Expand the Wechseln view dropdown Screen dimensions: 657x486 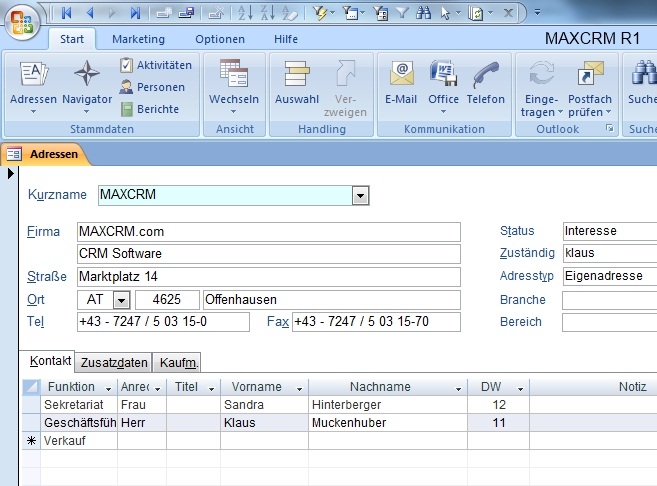233,111
